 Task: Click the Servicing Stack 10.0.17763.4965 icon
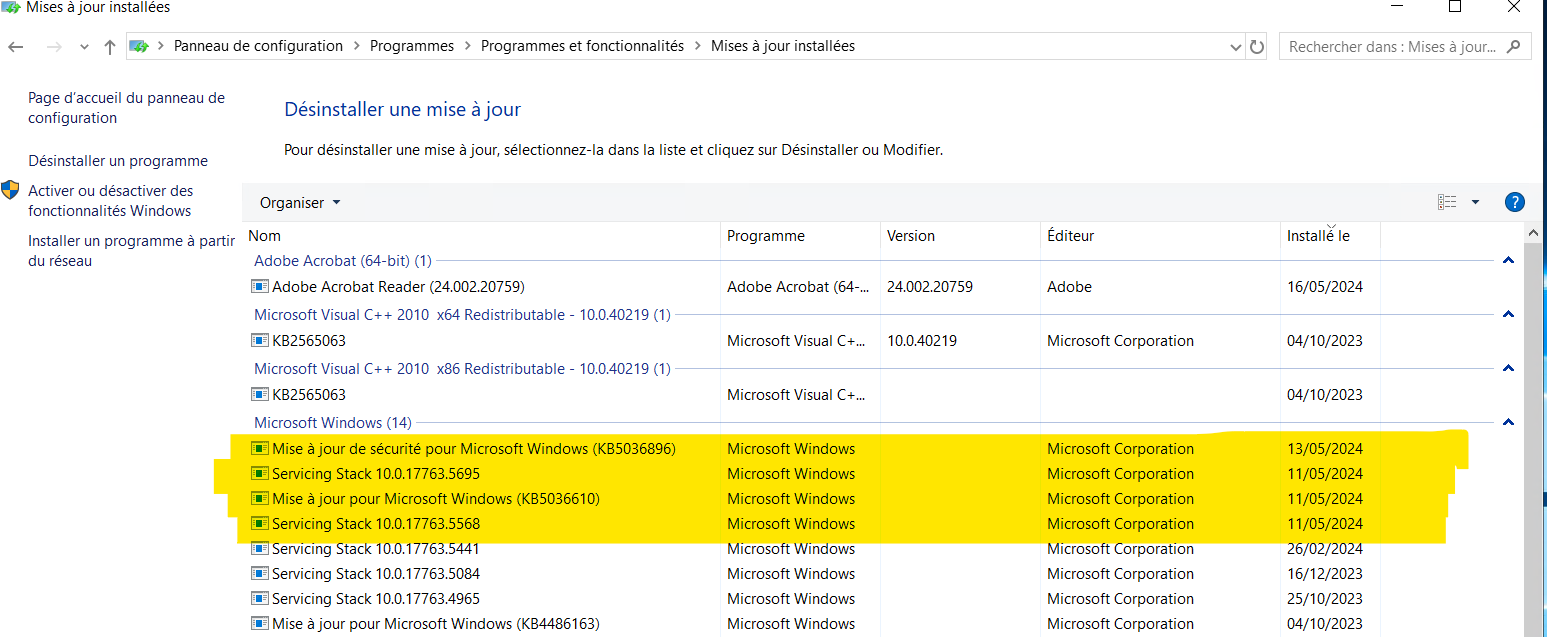coord(260,599)
